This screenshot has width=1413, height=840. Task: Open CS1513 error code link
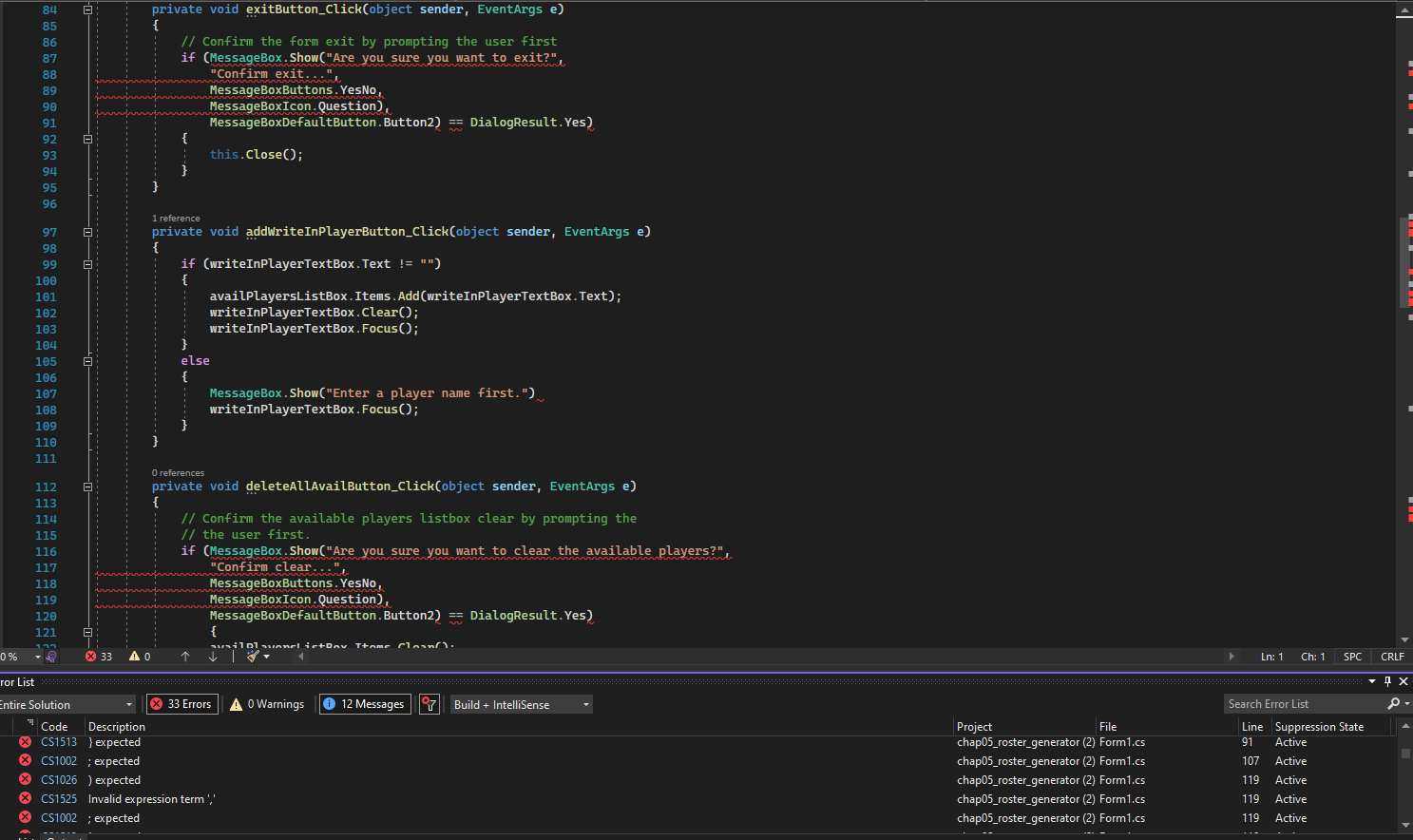pyautogui.click(x=59, y=742)
